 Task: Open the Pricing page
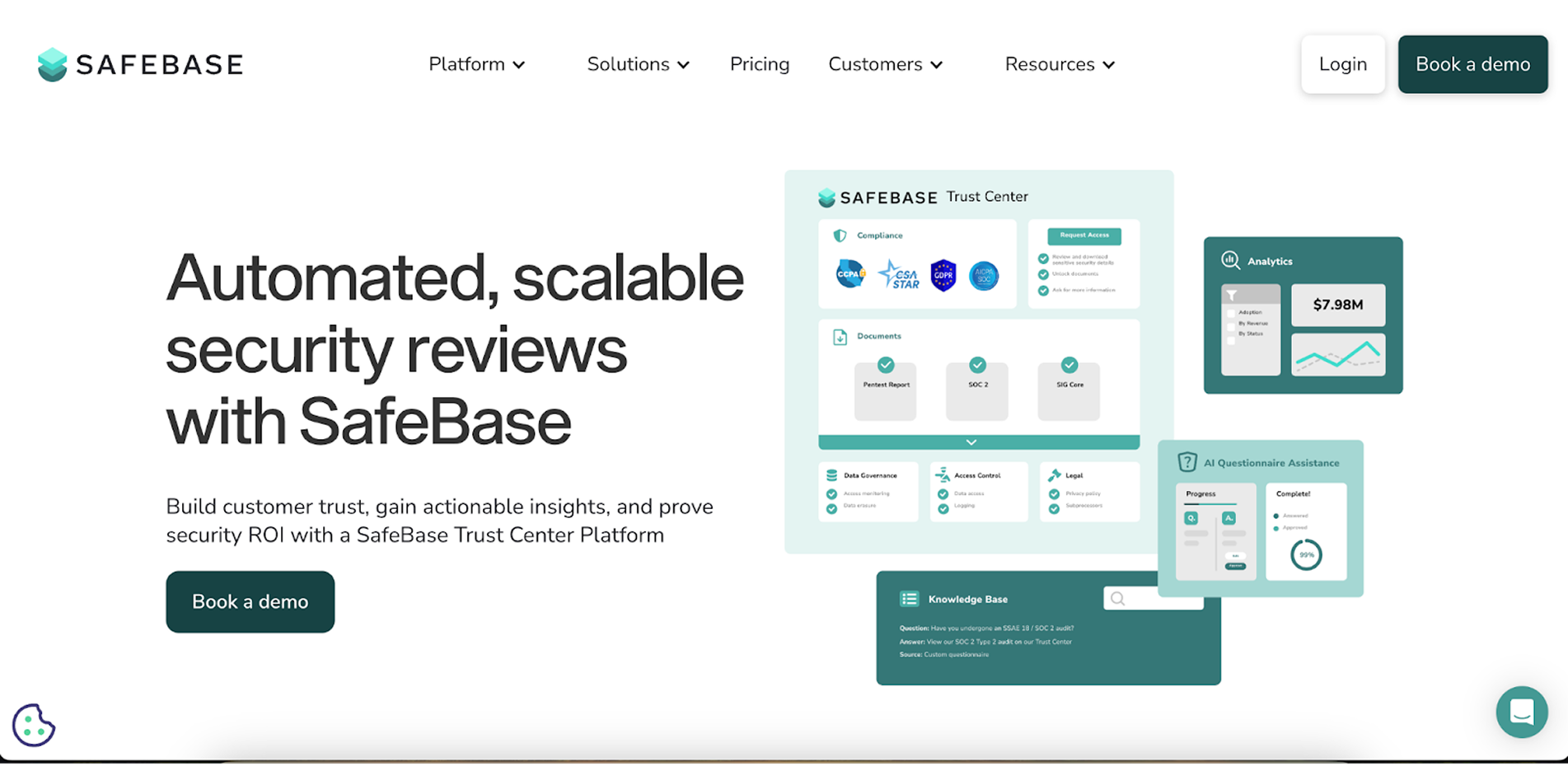[760, 64]
